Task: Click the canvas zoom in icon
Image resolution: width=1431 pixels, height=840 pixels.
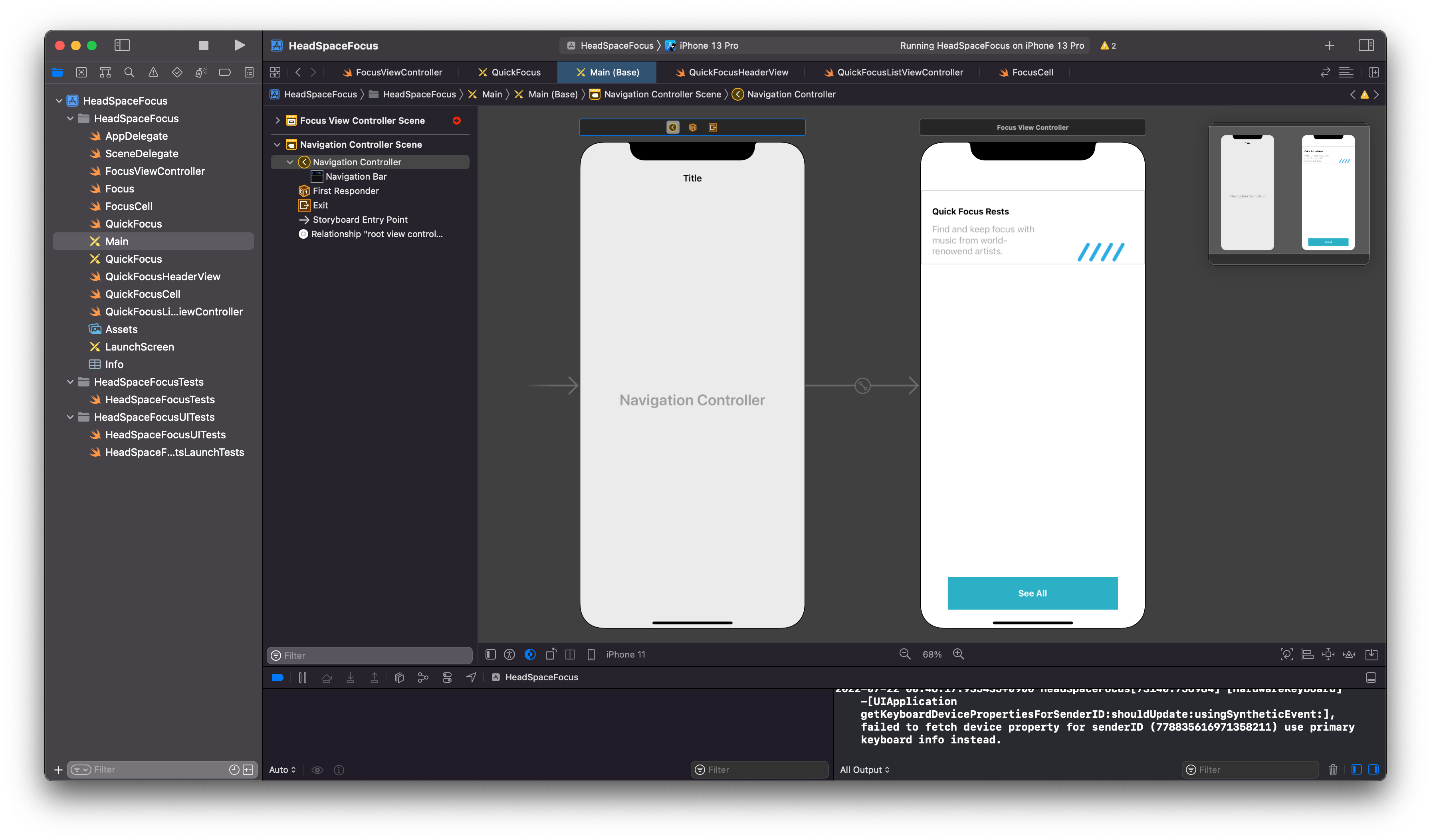Action: (959, 654)
